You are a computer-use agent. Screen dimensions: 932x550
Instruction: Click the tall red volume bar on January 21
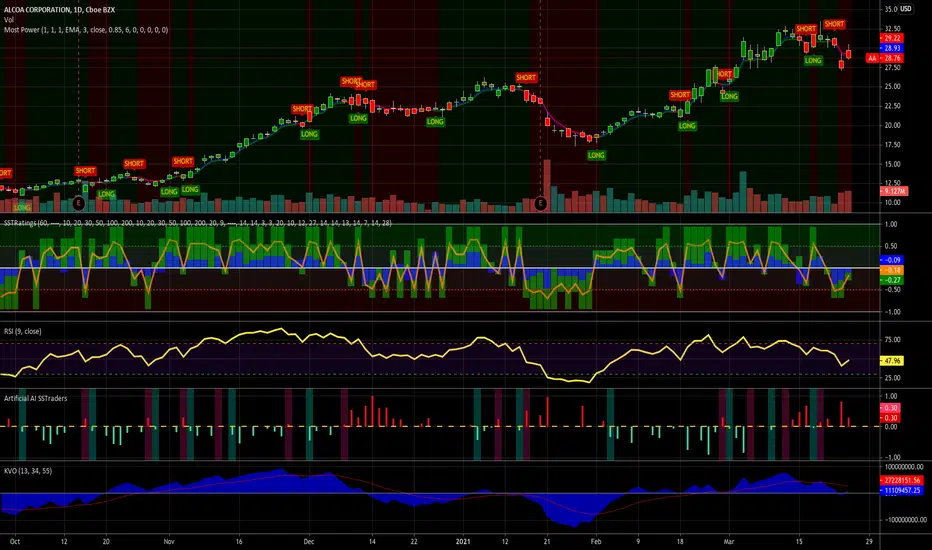547,186
